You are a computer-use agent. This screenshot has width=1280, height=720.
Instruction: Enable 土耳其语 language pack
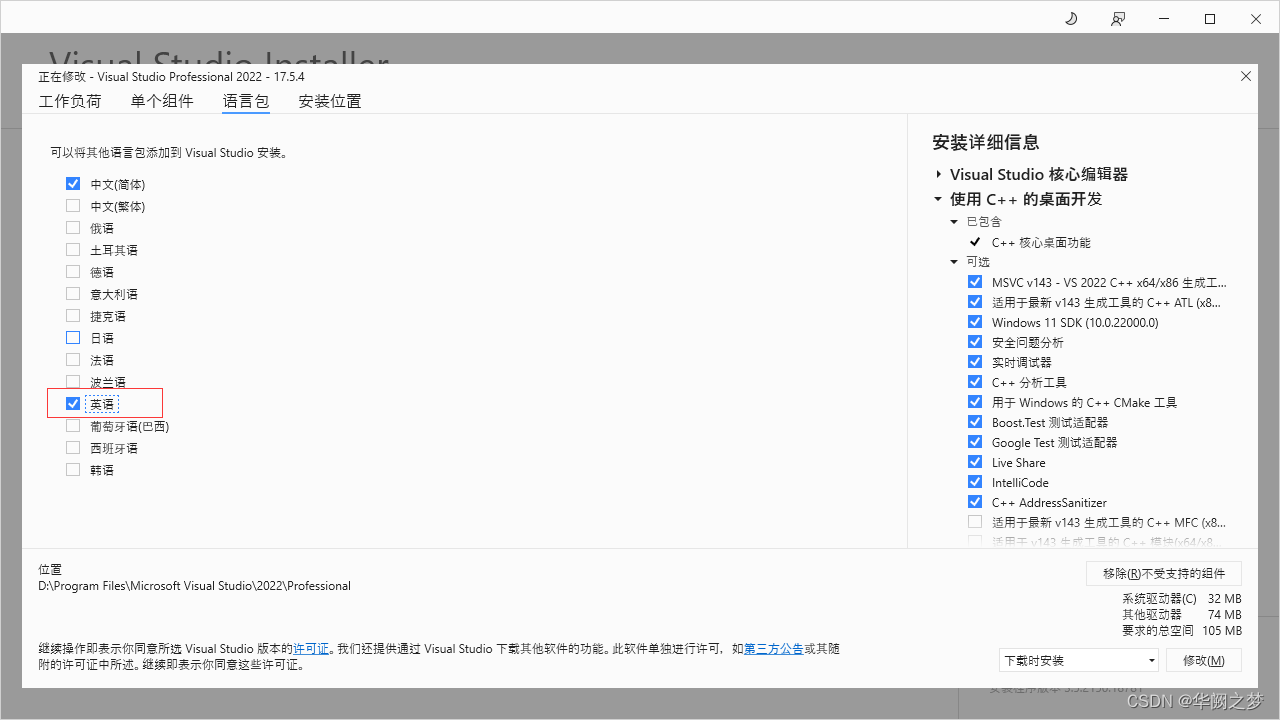click(73, 250)
